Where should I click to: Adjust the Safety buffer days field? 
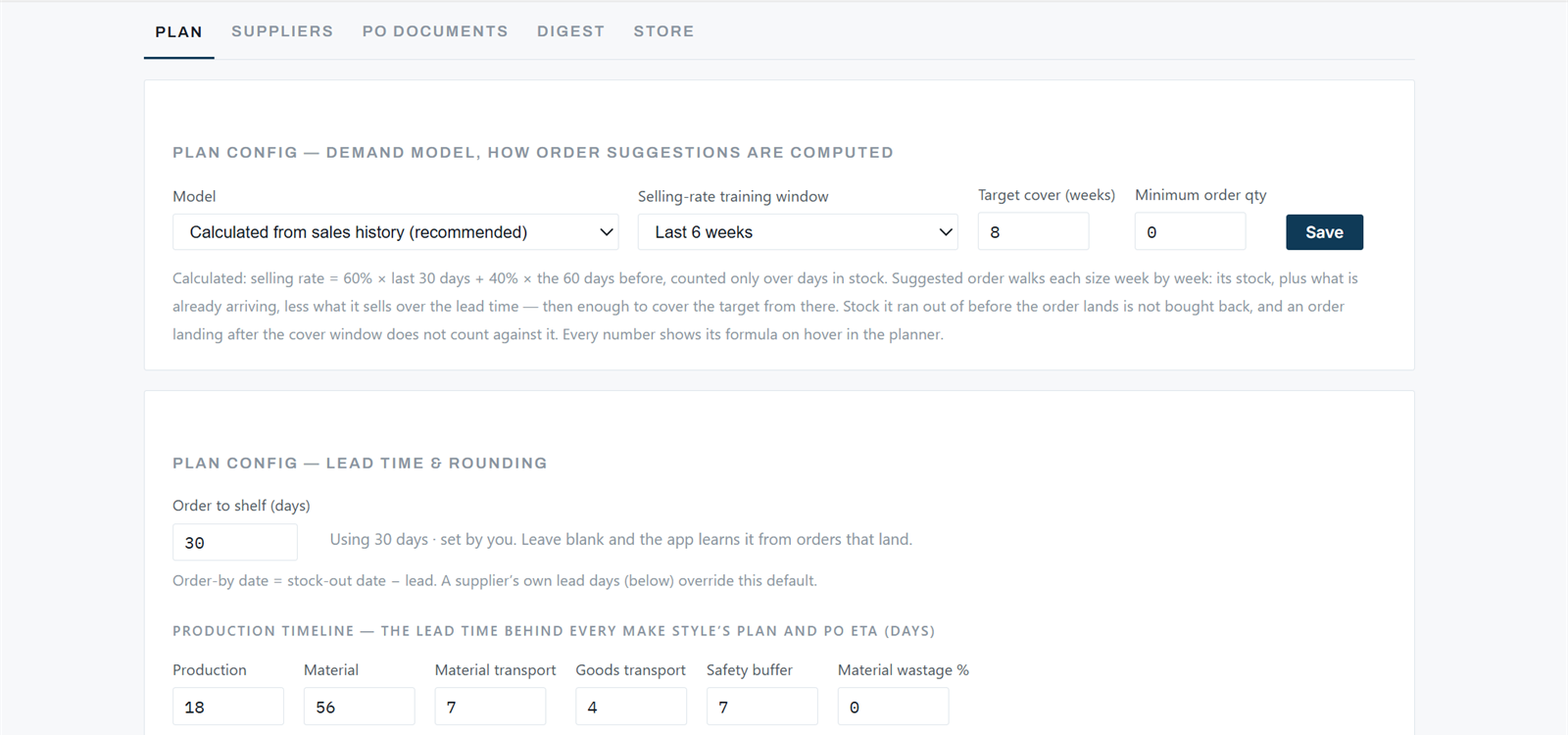[x=762, y=707]
